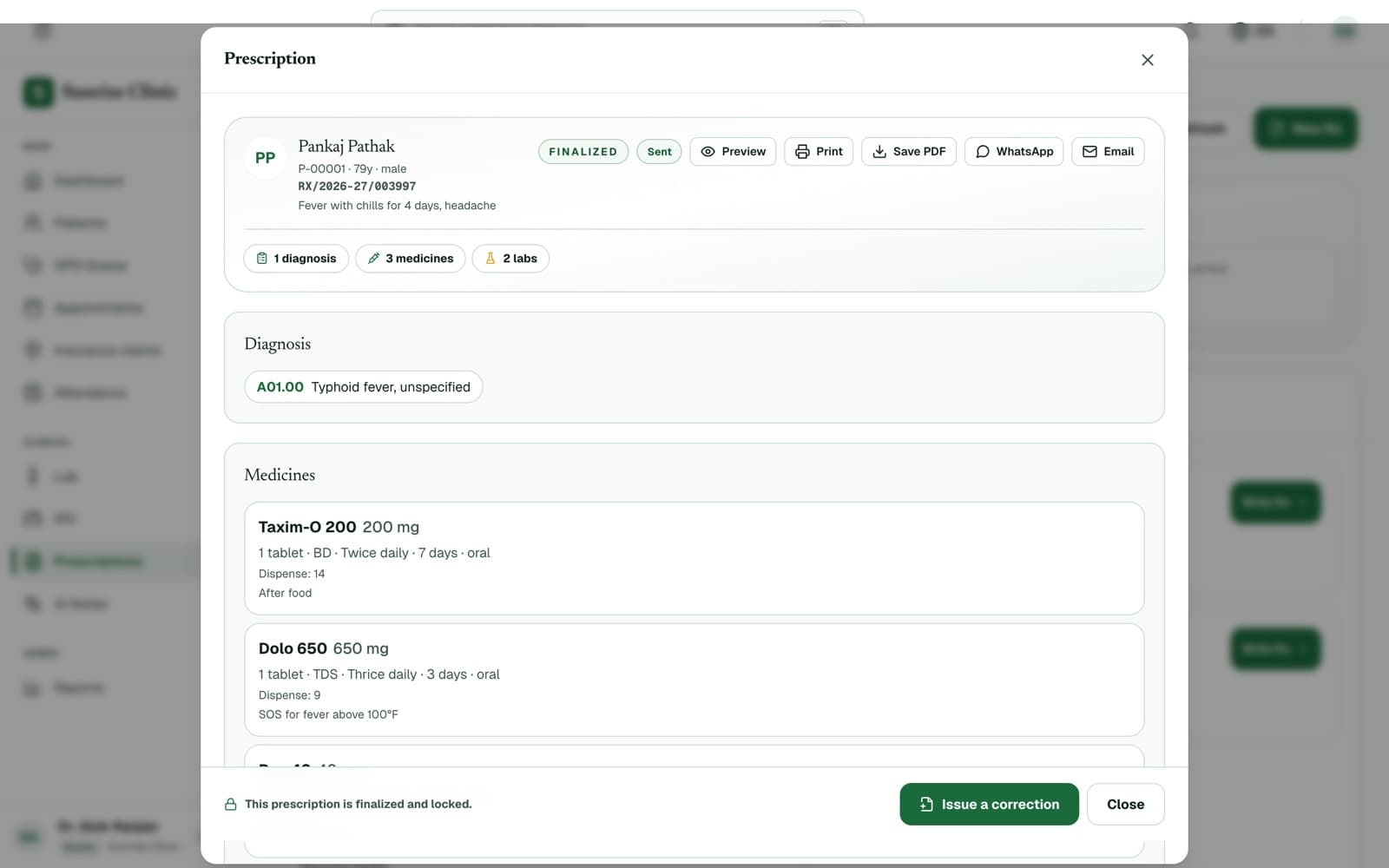Select the 2 labs chip
The width and height of the screenshot is (1389, 868).
510,259
